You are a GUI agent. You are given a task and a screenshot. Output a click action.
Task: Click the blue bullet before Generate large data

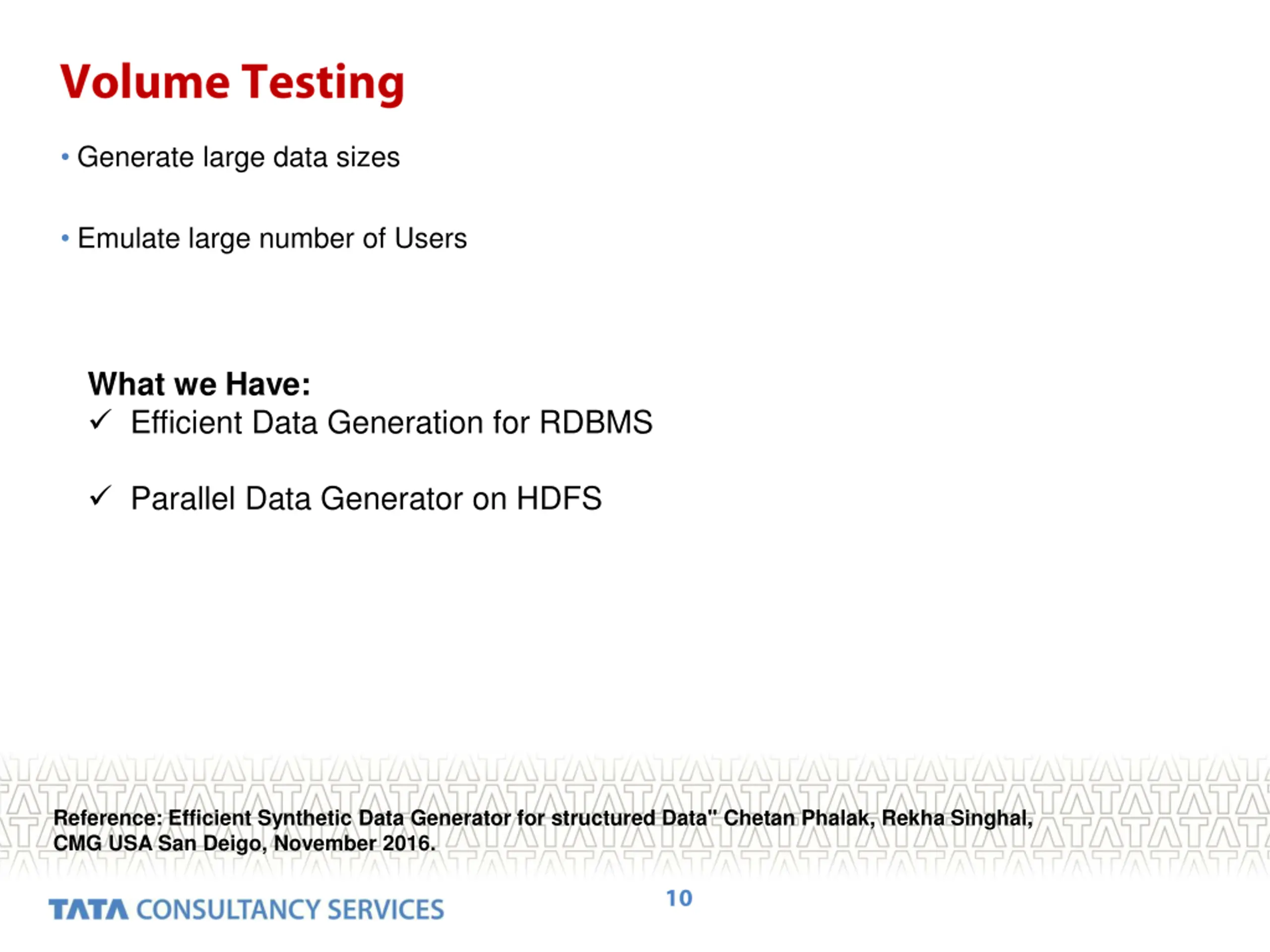(65, 157)
